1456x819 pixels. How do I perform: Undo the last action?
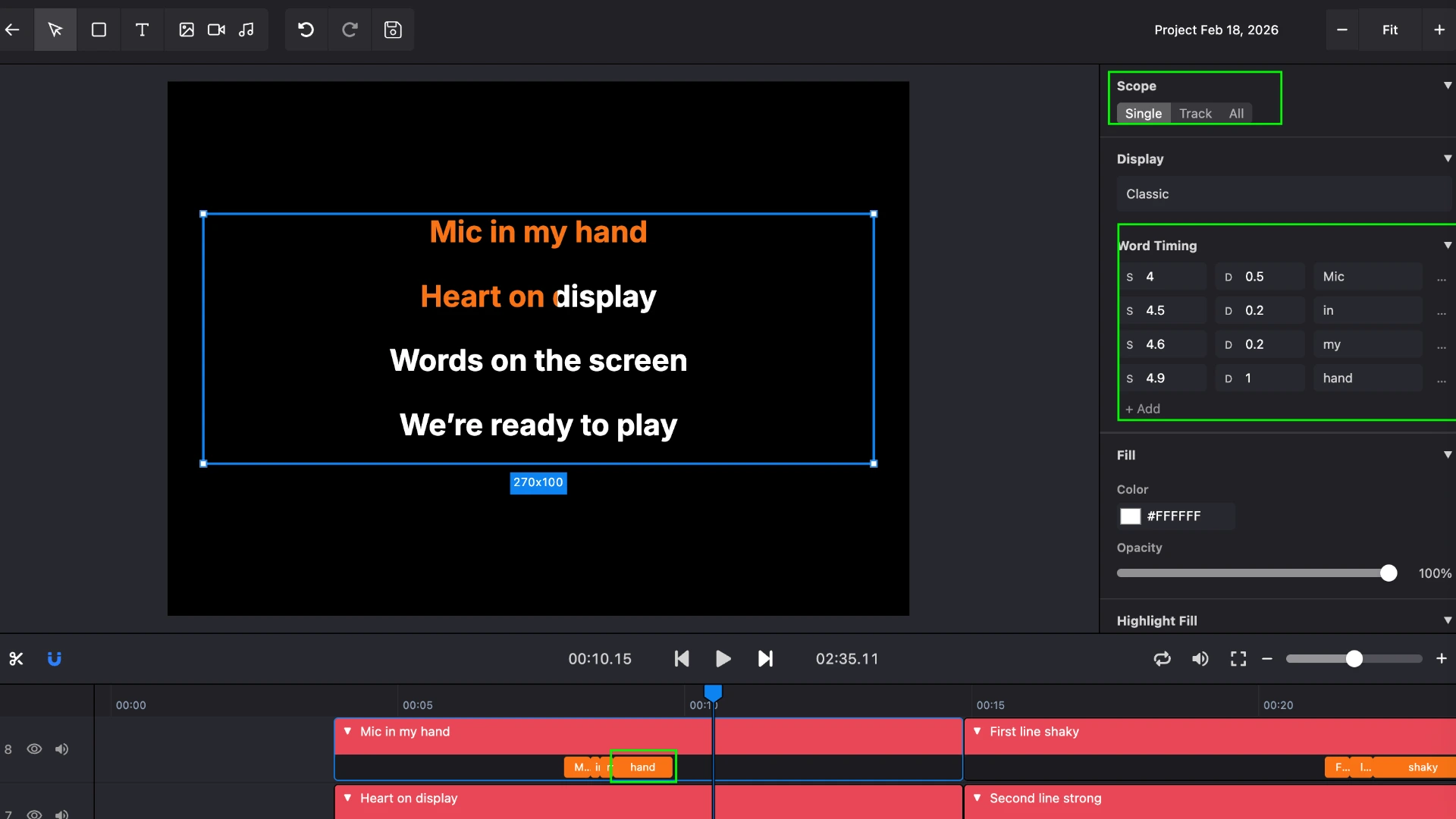coord(306,30)
